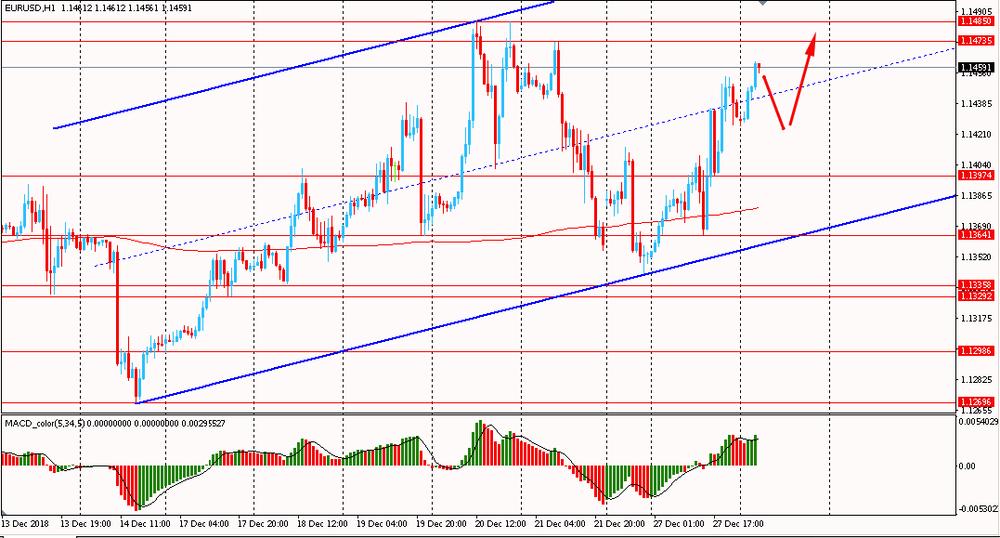Select the 1.13641 red price label
This screenshot has height=538, width=1000.
[976, 235]
